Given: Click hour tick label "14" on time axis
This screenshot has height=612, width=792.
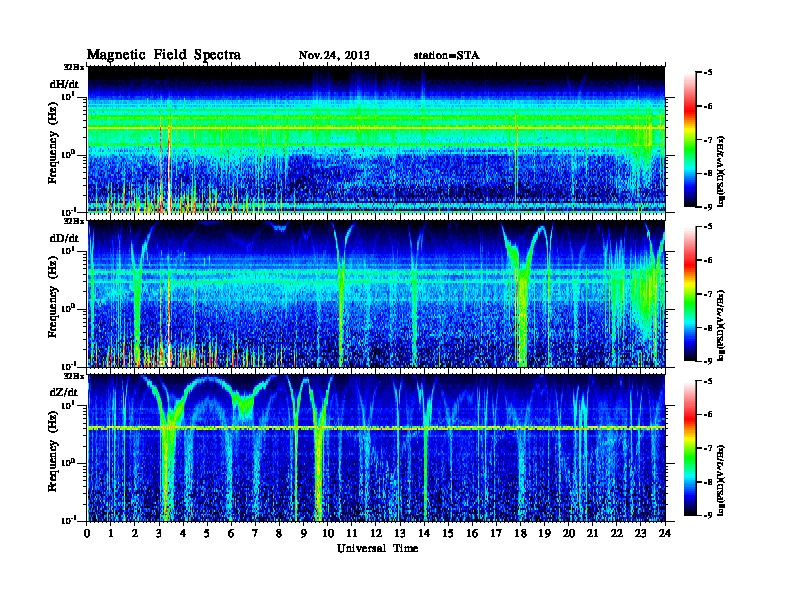Looking at the screenshot, I should click(424, 533).
